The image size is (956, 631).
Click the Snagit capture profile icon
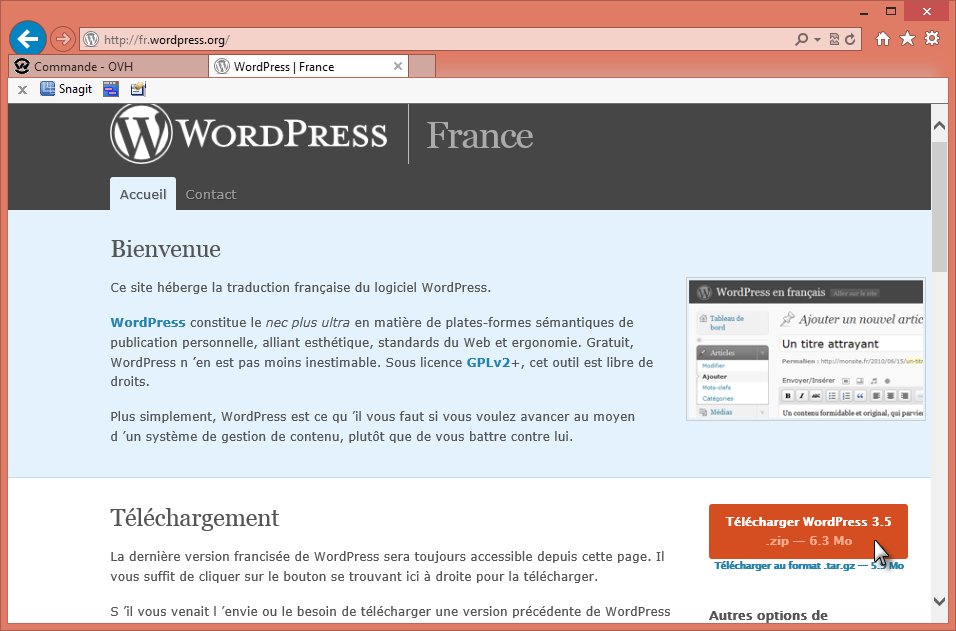pos(138,89)
